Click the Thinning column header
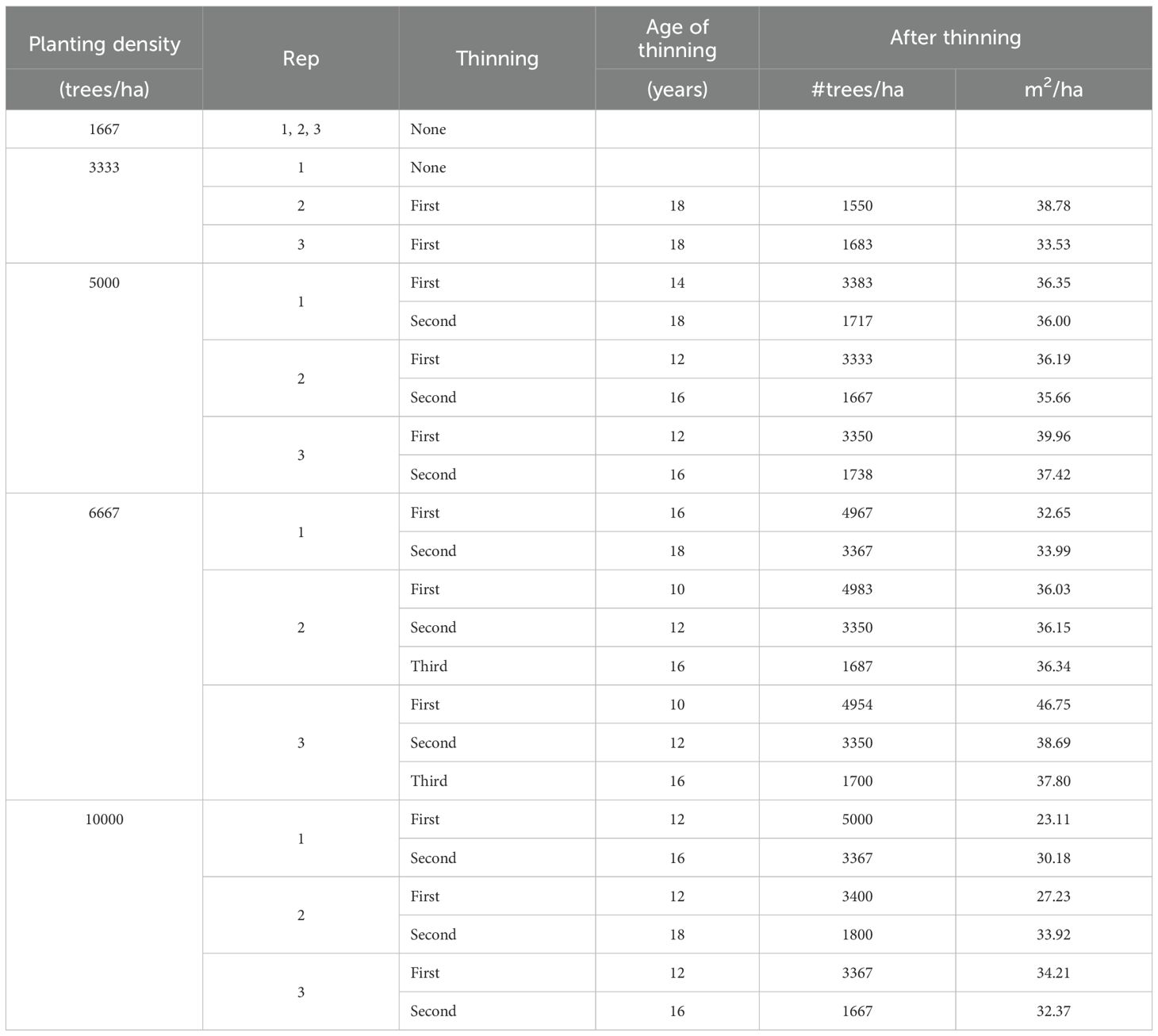 pos(497,58)
